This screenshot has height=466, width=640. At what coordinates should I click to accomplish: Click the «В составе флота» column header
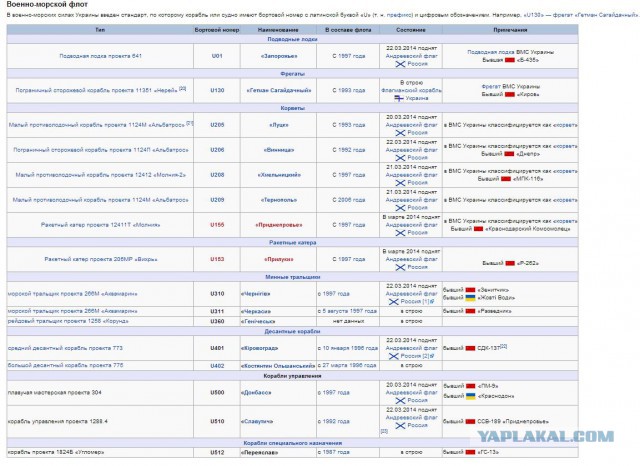(x=348, y=30)
